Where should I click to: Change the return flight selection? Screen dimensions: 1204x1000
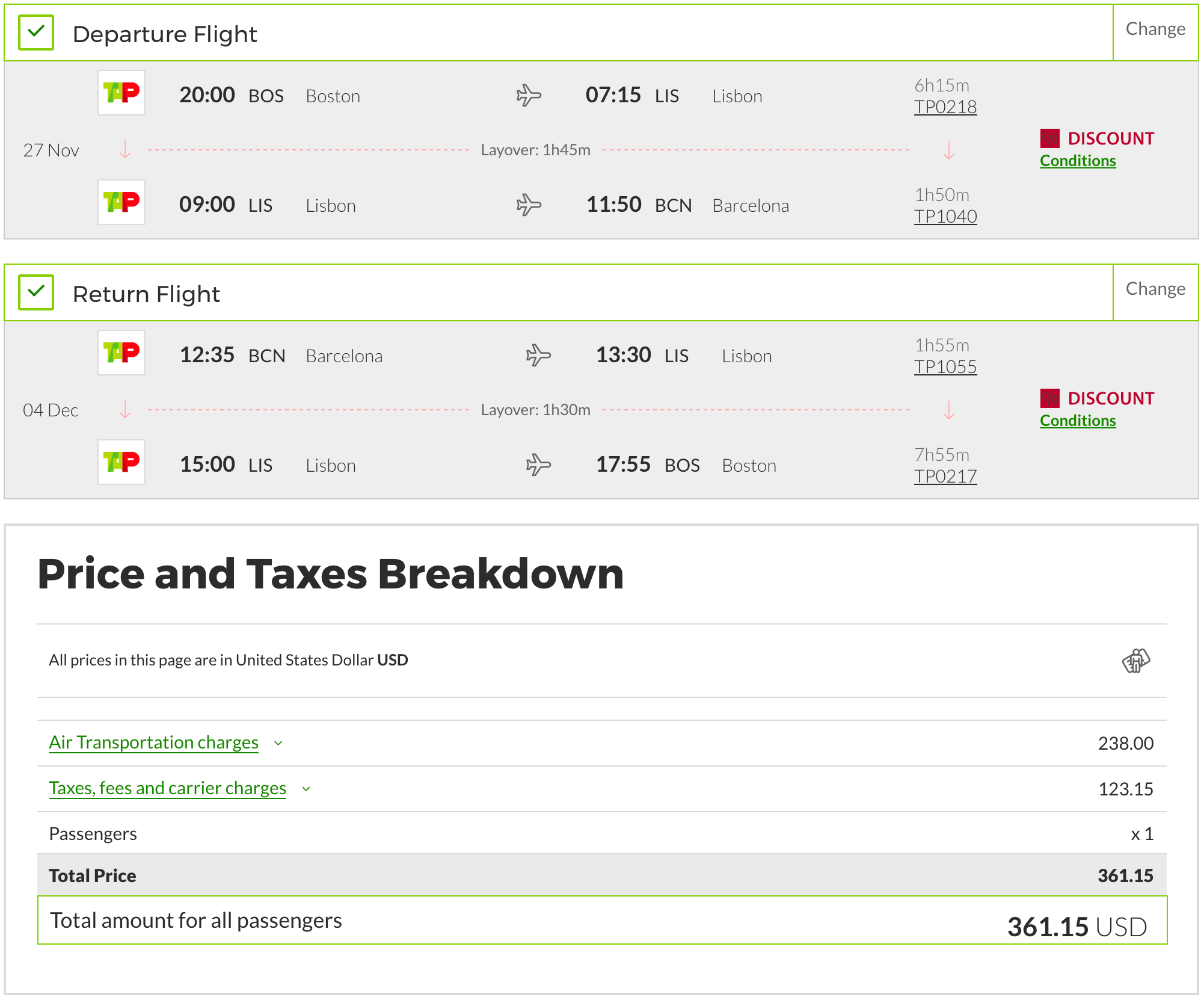(x=1155, y=289)
